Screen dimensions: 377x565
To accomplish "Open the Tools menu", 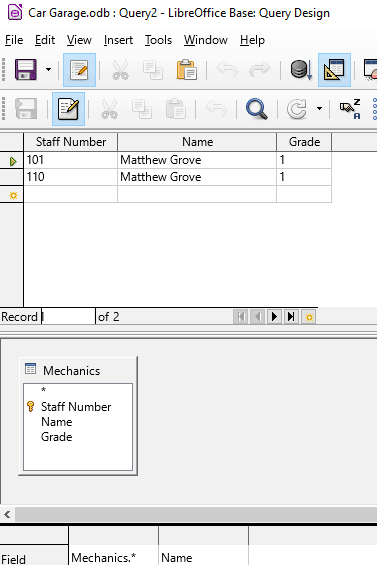I will coord(158,40).
